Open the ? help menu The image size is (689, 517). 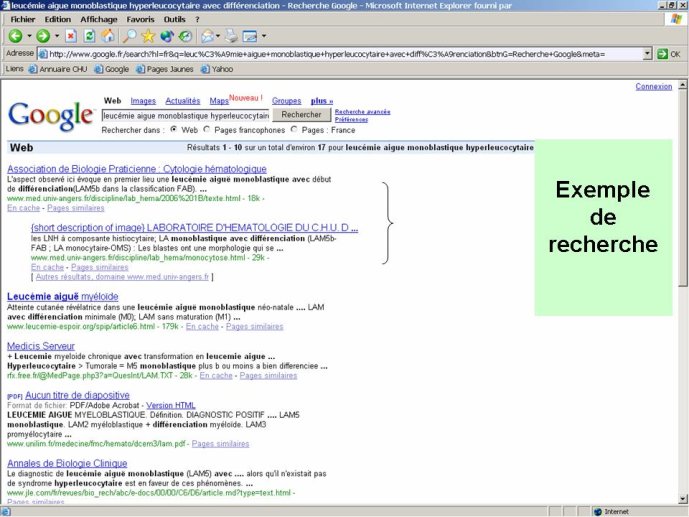click(197, 19)
